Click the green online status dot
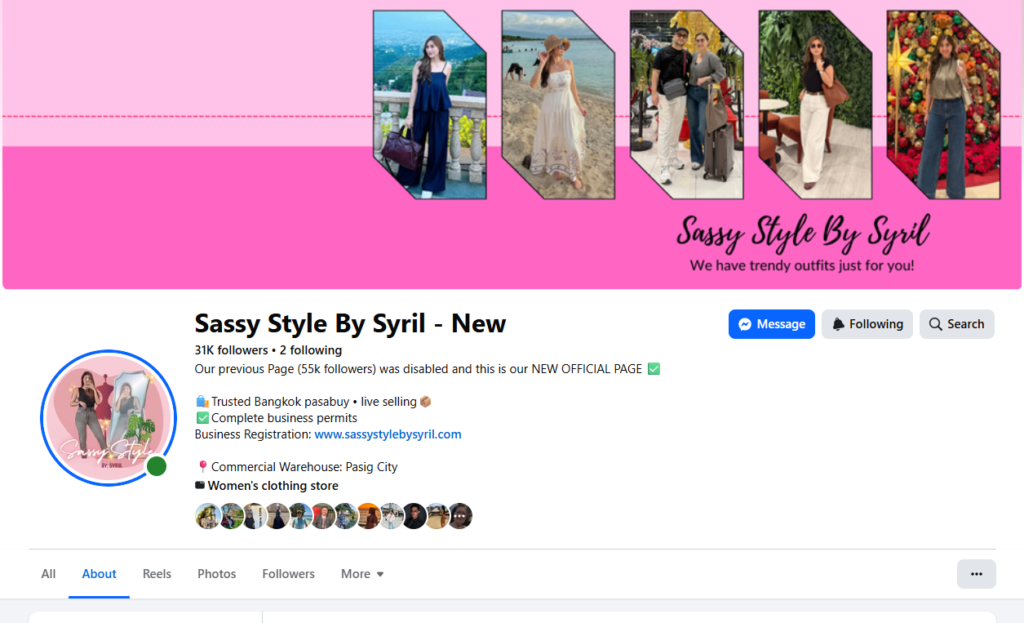1024x623 pixels. 156,466
